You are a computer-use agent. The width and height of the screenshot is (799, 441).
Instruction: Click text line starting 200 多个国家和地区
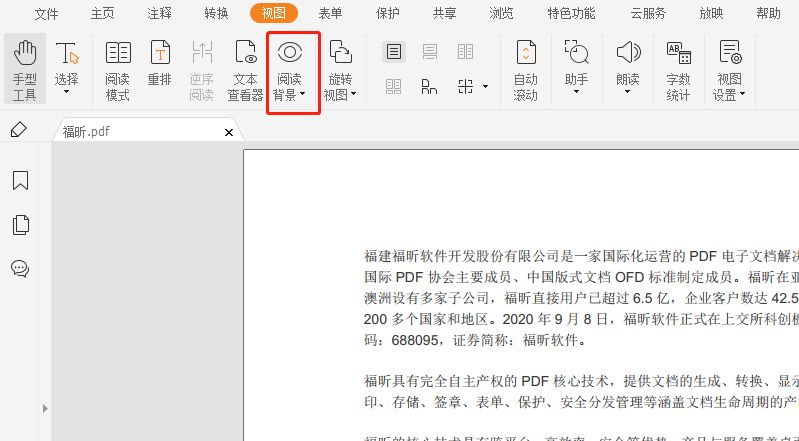(x=581, y=319)
